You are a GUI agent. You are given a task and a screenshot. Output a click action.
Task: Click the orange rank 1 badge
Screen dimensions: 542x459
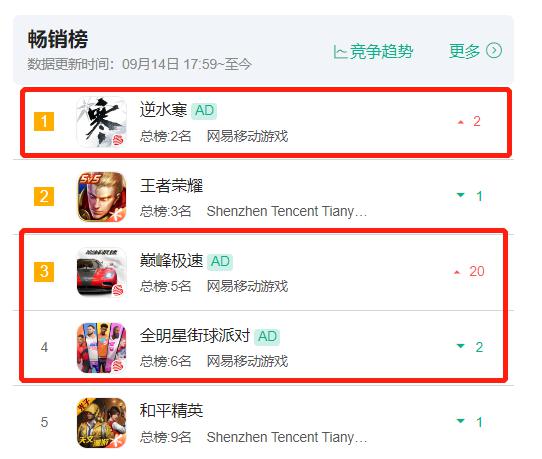click(x=44, y=121)
